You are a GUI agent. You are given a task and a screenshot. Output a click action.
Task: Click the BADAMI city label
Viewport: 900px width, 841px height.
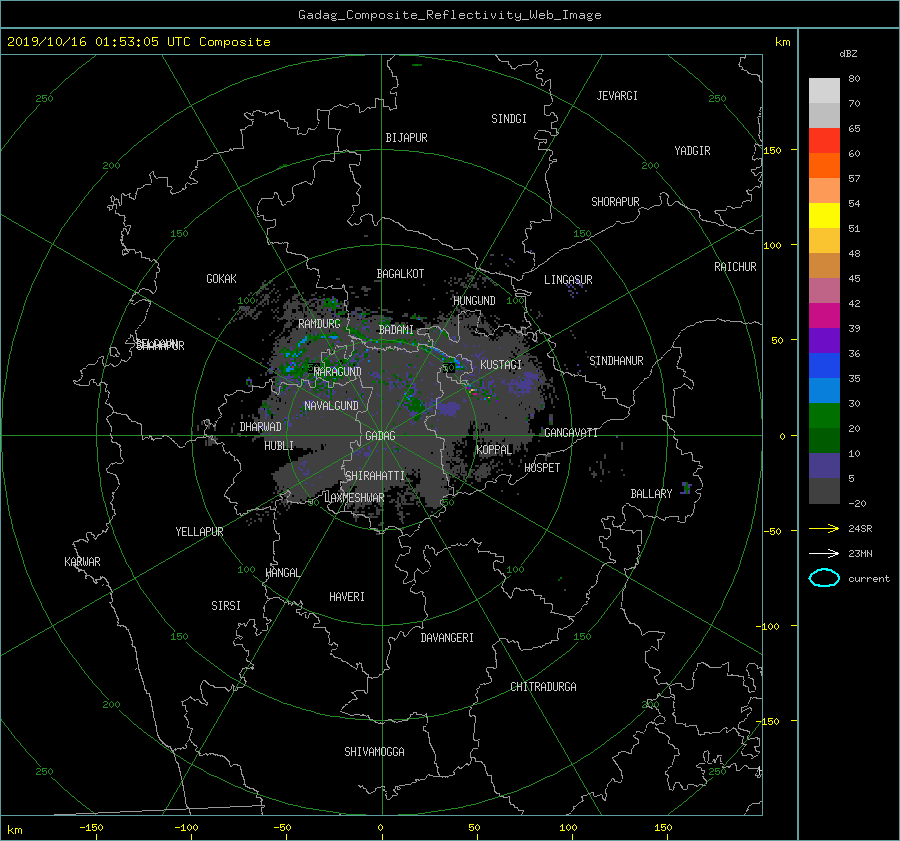pos(396,330)
